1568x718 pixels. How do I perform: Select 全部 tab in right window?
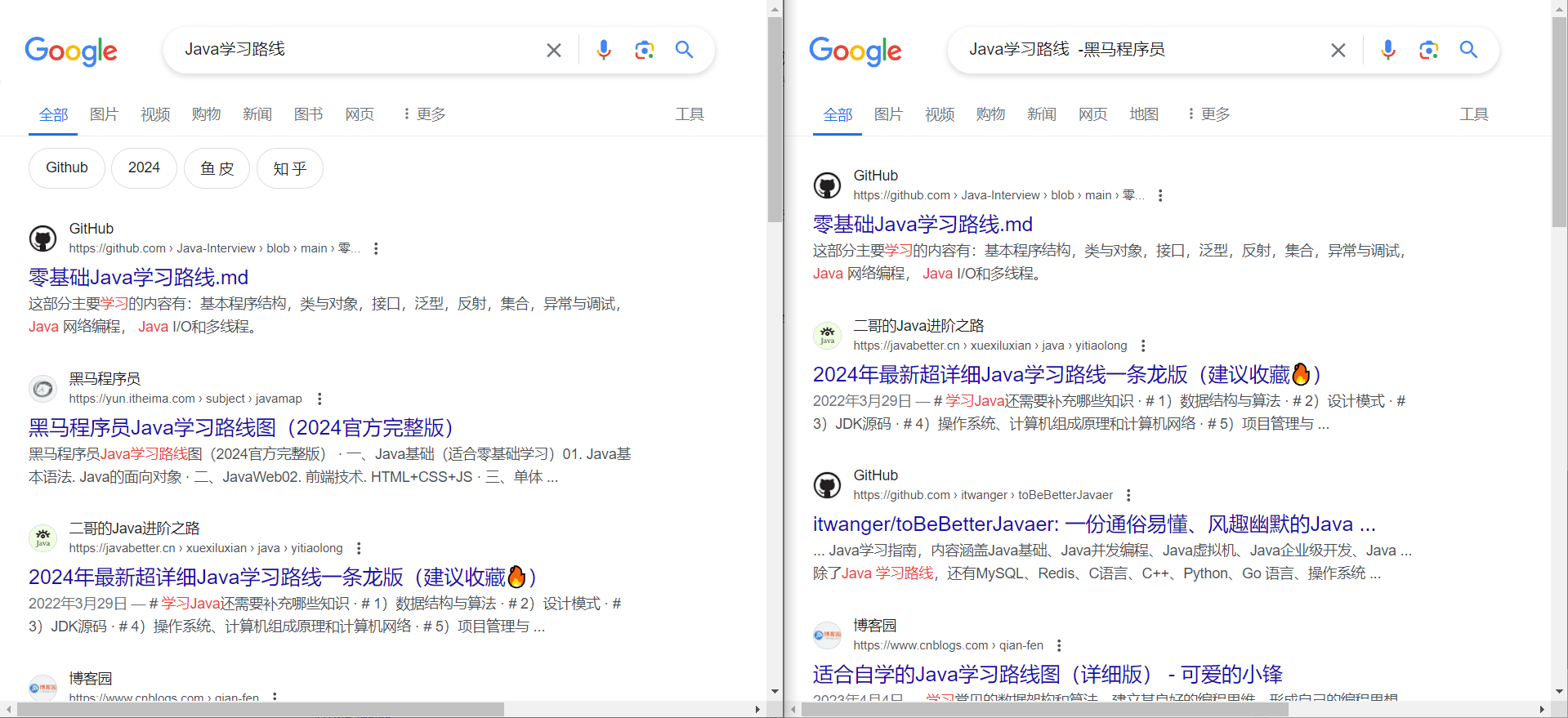[838, 115]
